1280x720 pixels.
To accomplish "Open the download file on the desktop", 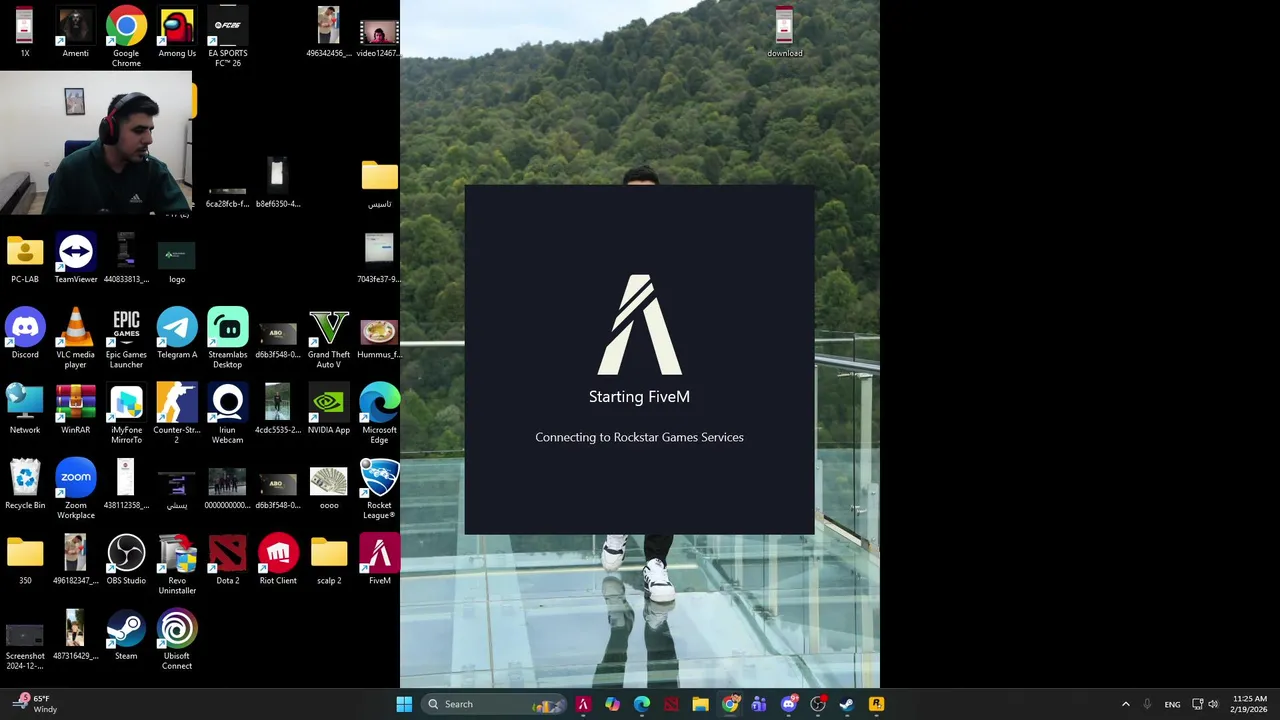I will click(x=785, y=33).
